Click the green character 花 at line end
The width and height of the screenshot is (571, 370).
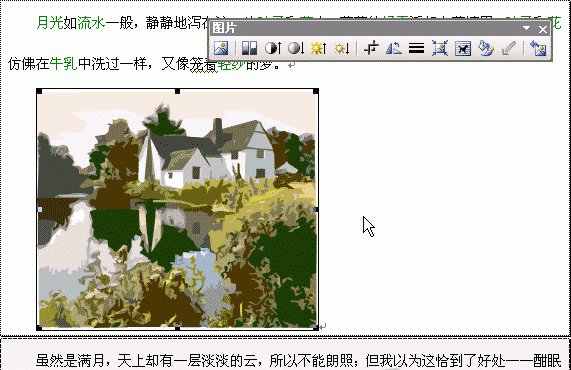pyautogui.click(x=555, y=23)
